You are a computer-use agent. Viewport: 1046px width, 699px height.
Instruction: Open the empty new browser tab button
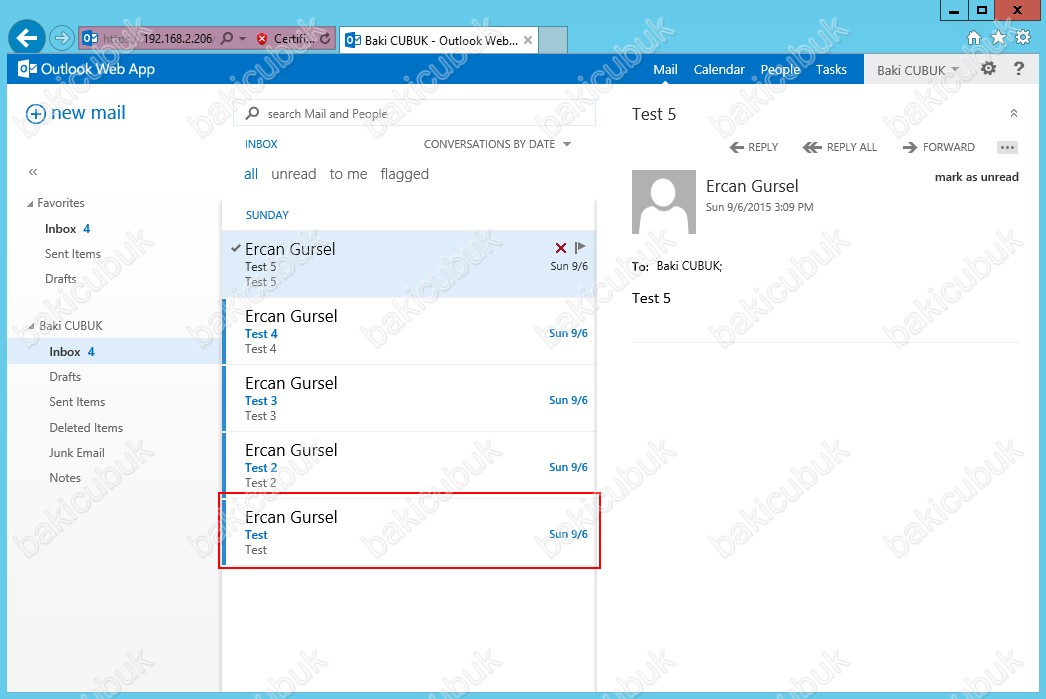[x=553, y=40]
